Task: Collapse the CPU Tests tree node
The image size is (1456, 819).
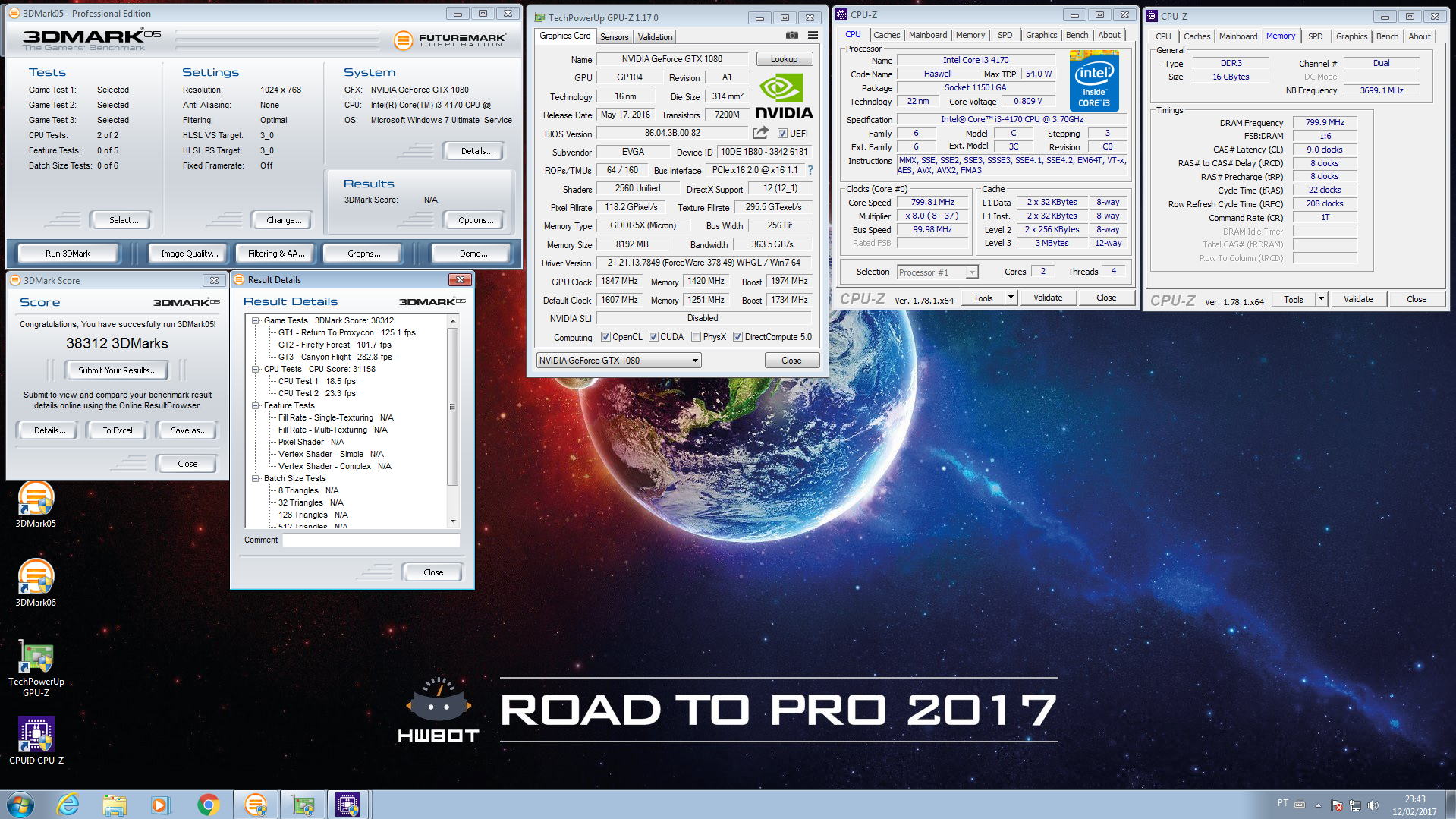Action: 256,369
